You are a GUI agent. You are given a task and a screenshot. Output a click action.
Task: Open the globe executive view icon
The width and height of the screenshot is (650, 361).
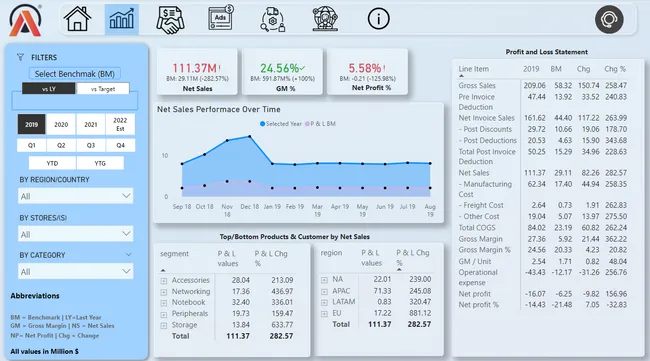click(325, 19)
